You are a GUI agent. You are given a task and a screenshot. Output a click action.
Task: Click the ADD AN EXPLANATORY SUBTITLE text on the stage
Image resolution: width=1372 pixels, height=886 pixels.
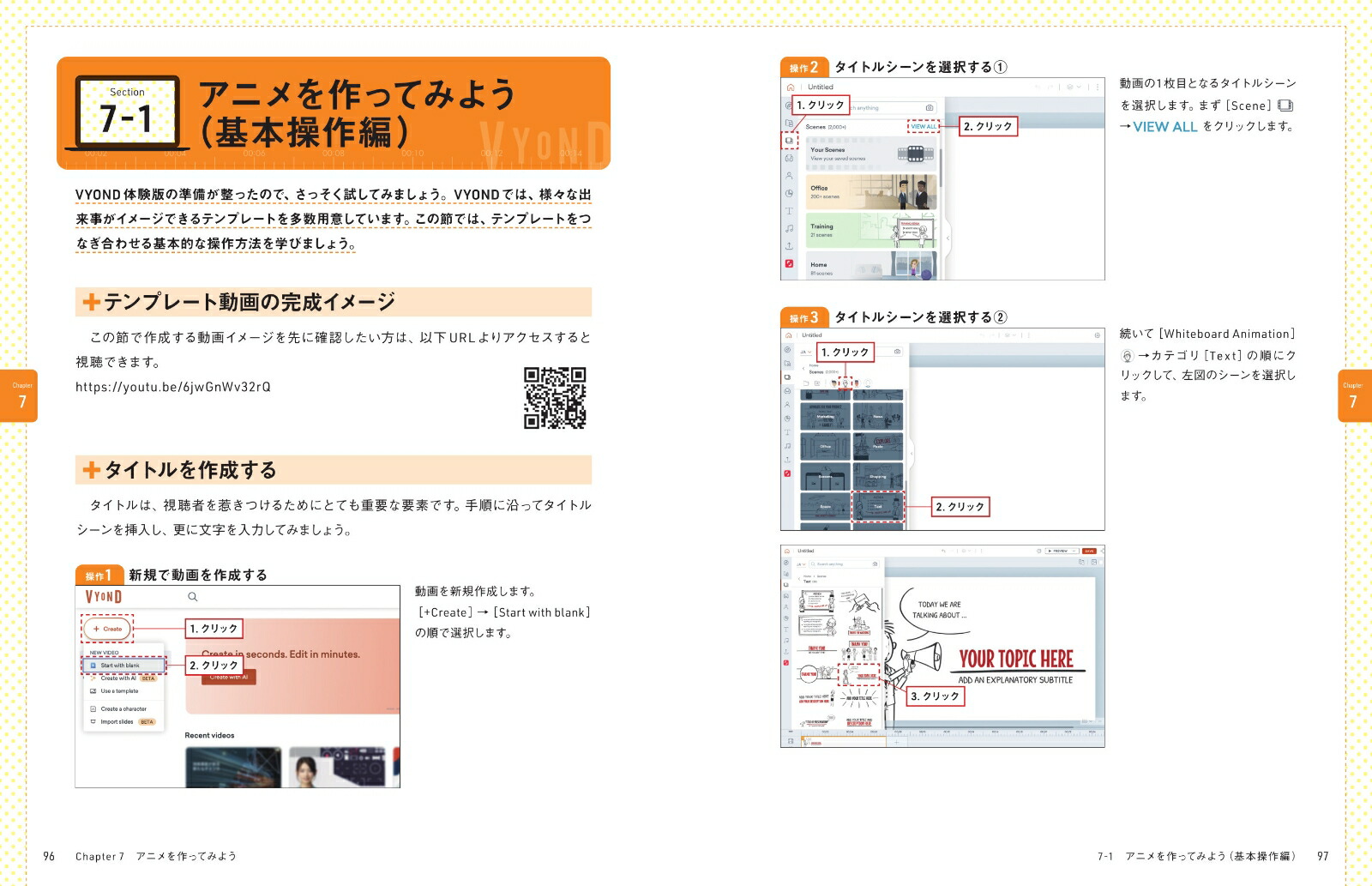click(x=1015, y=680)
